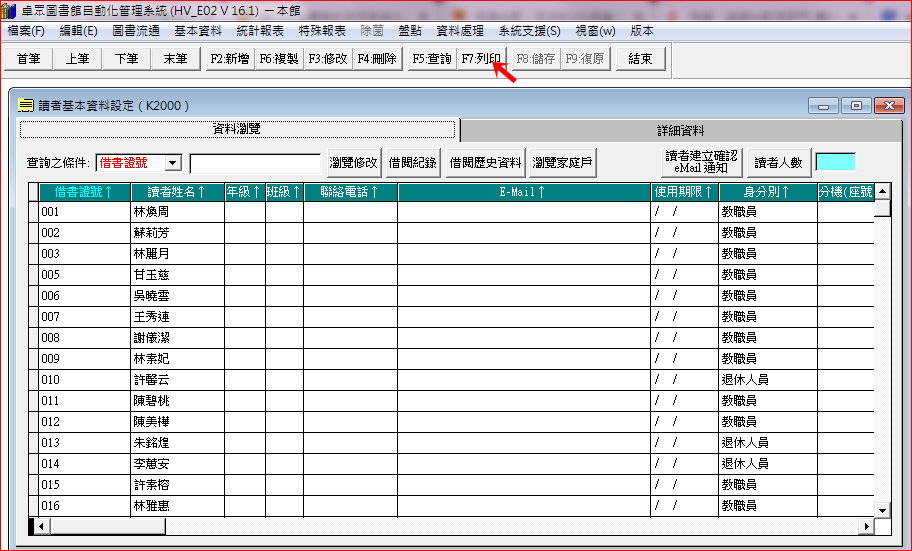Screen dimensions: 912x551
Task: Click the horizontal scrollbar left arrow
Action: coord(42,526)
